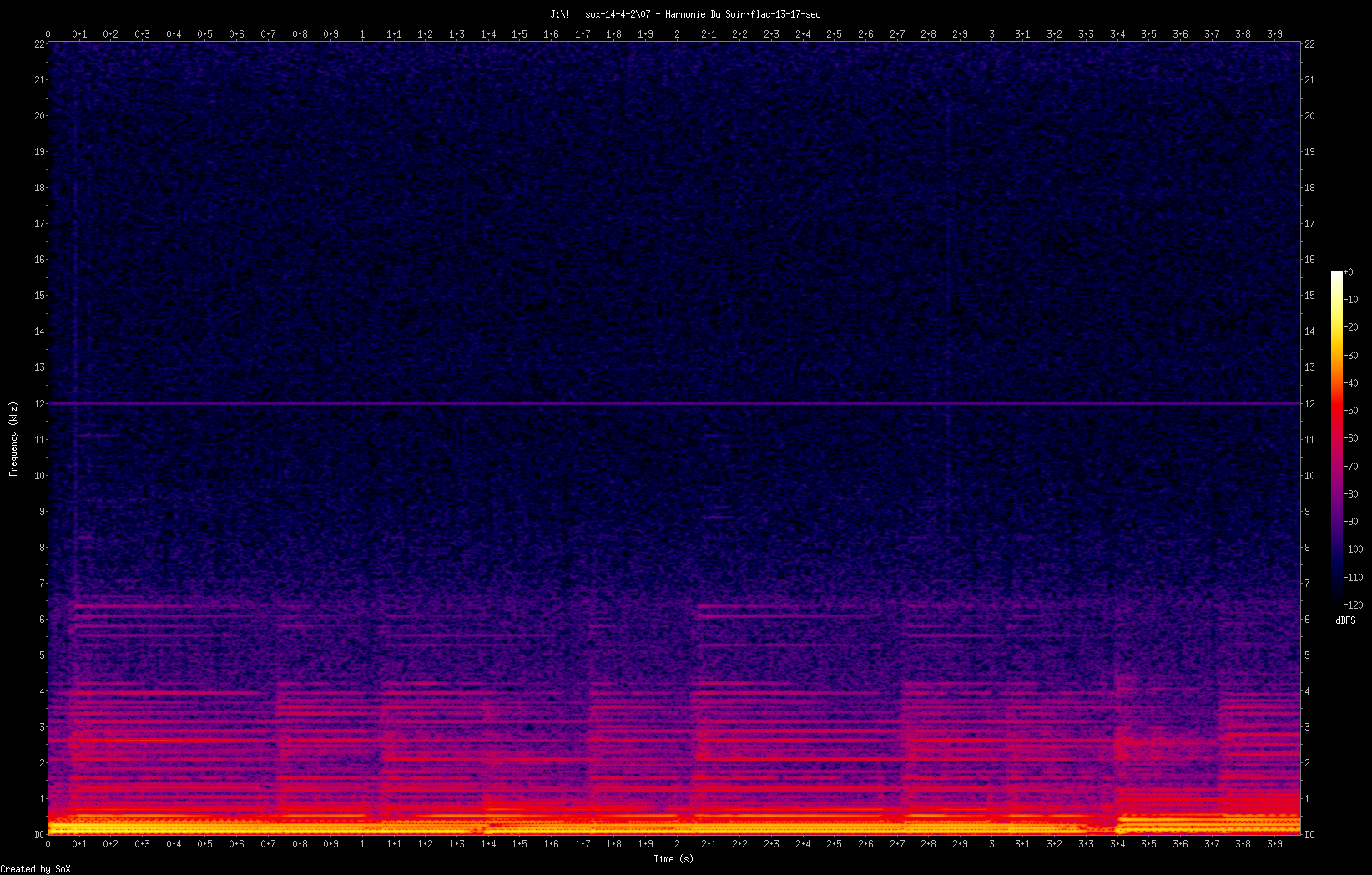Click the "22" tick on the left frequency axis

39,44
